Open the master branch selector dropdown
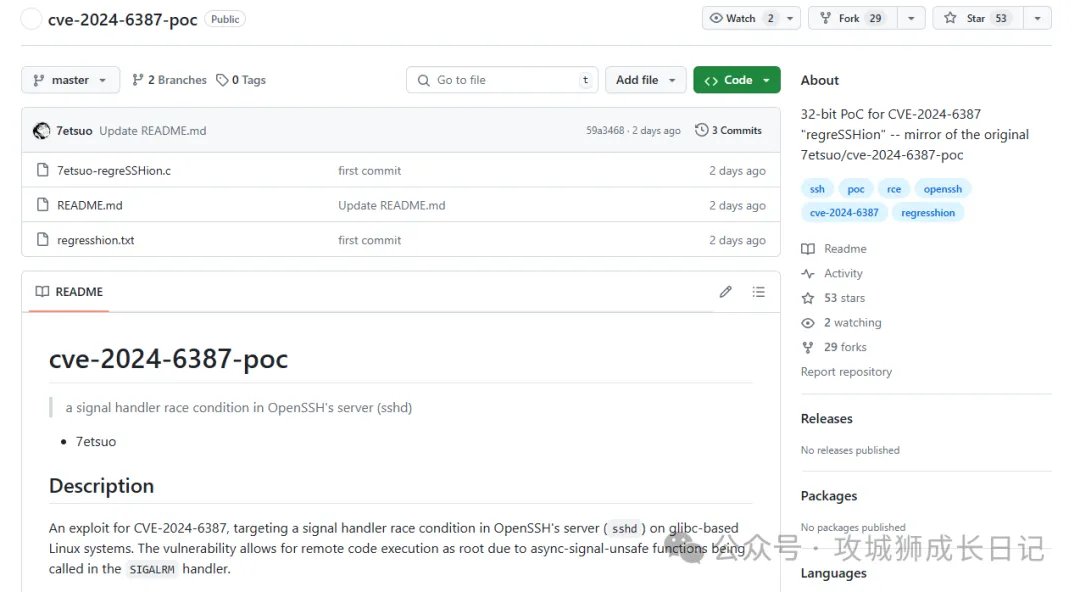 point(70,80)
